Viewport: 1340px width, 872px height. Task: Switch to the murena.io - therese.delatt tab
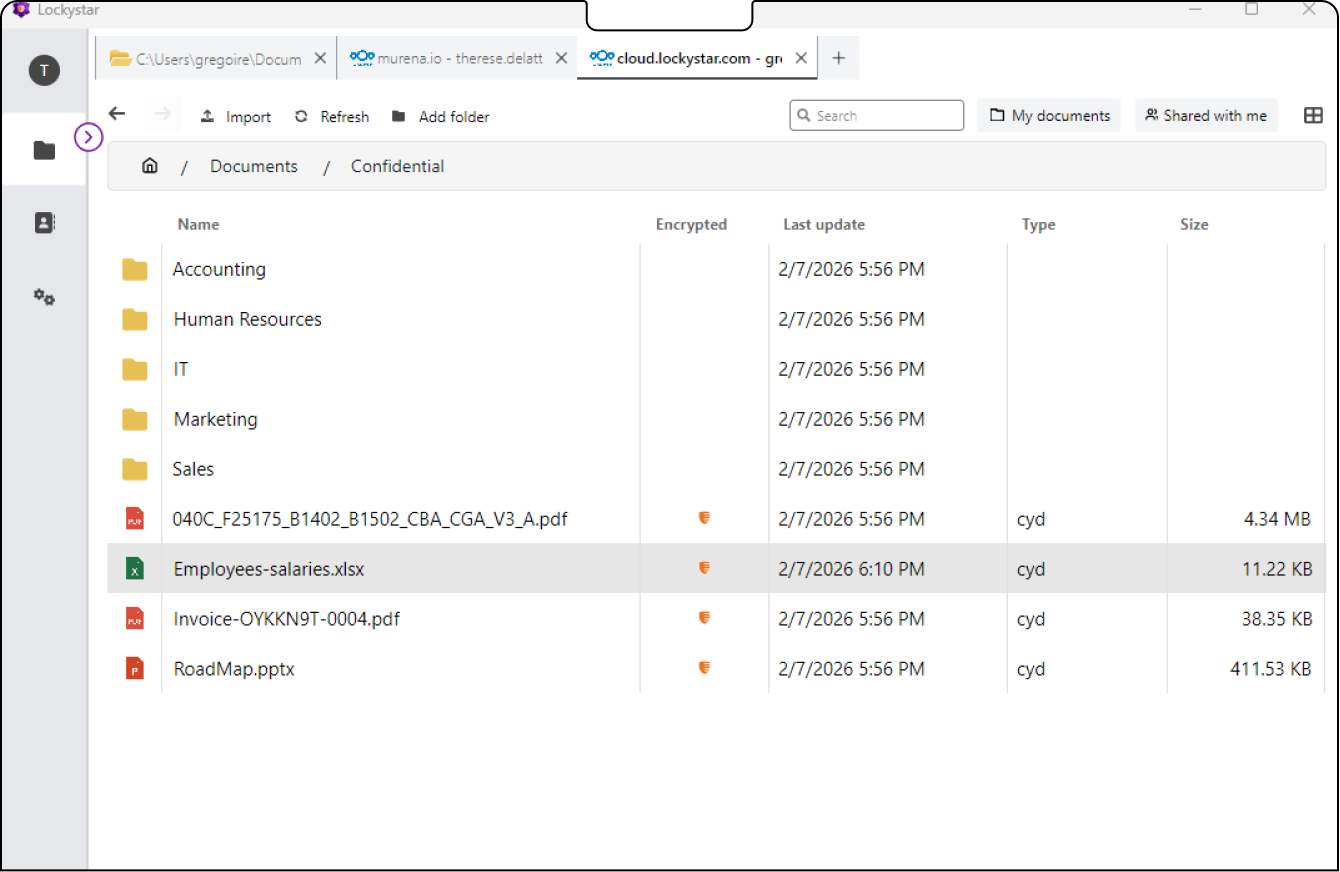450,57
